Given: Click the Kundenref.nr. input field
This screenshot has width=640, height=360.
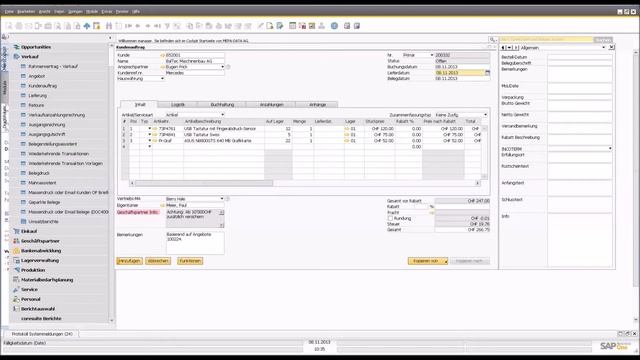Looking at the screenshot, I should point(195,73).
